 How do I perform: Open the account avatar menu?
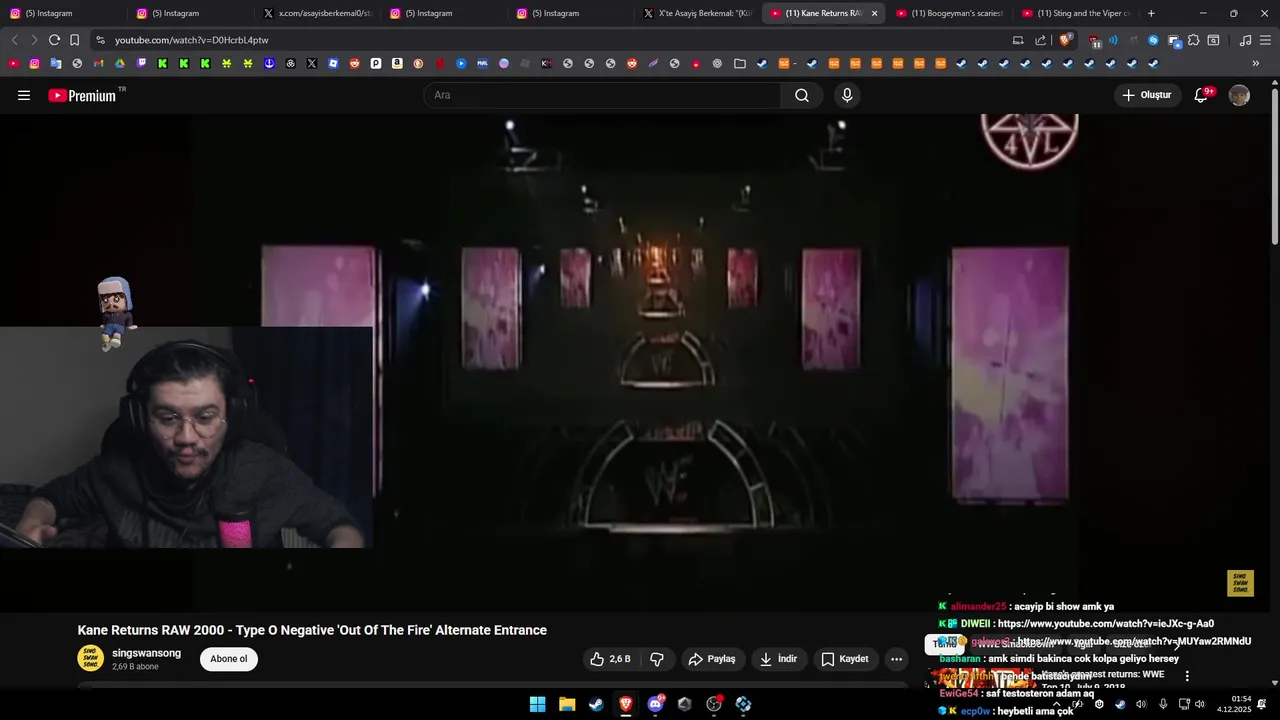click(1239, 95)
